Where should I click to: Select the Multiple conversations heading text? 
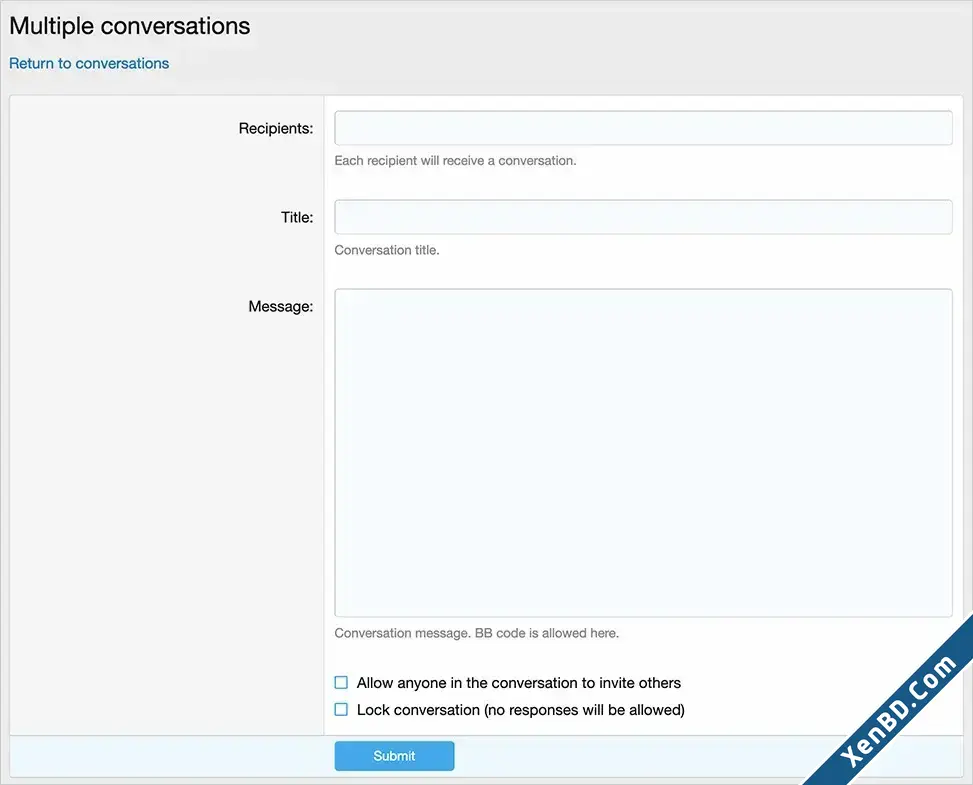click(130, 26)
